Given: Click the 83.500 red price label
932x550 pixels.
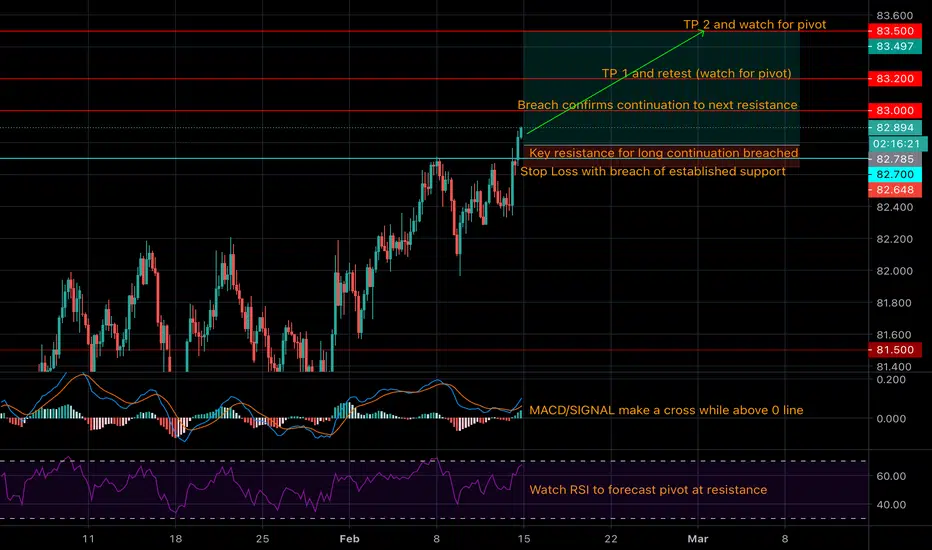Looking at the screenshot, I should (895, 31).
